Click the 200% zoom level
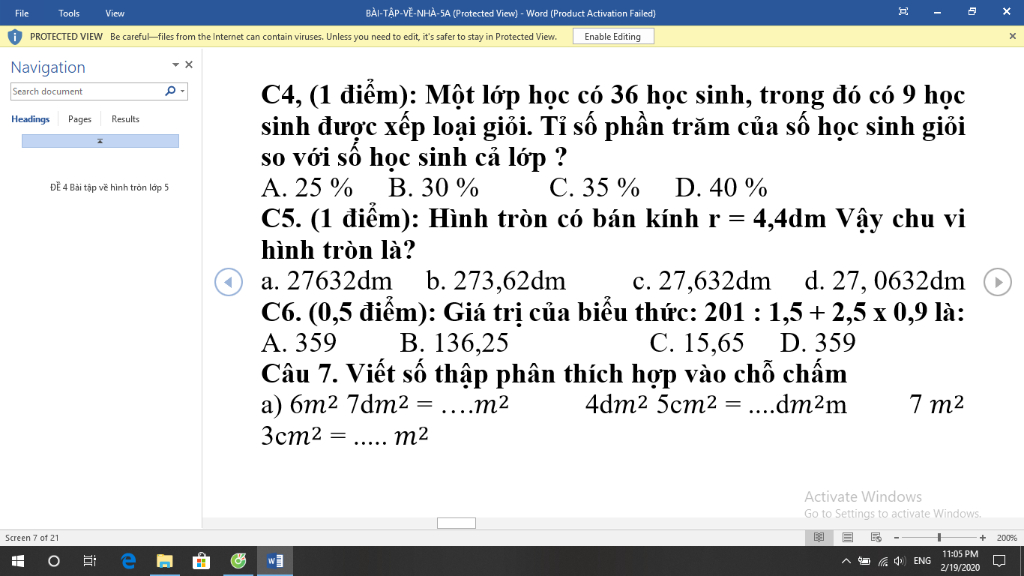The height and width of the screenshot is (576, 1024). tap(1006, 537)
